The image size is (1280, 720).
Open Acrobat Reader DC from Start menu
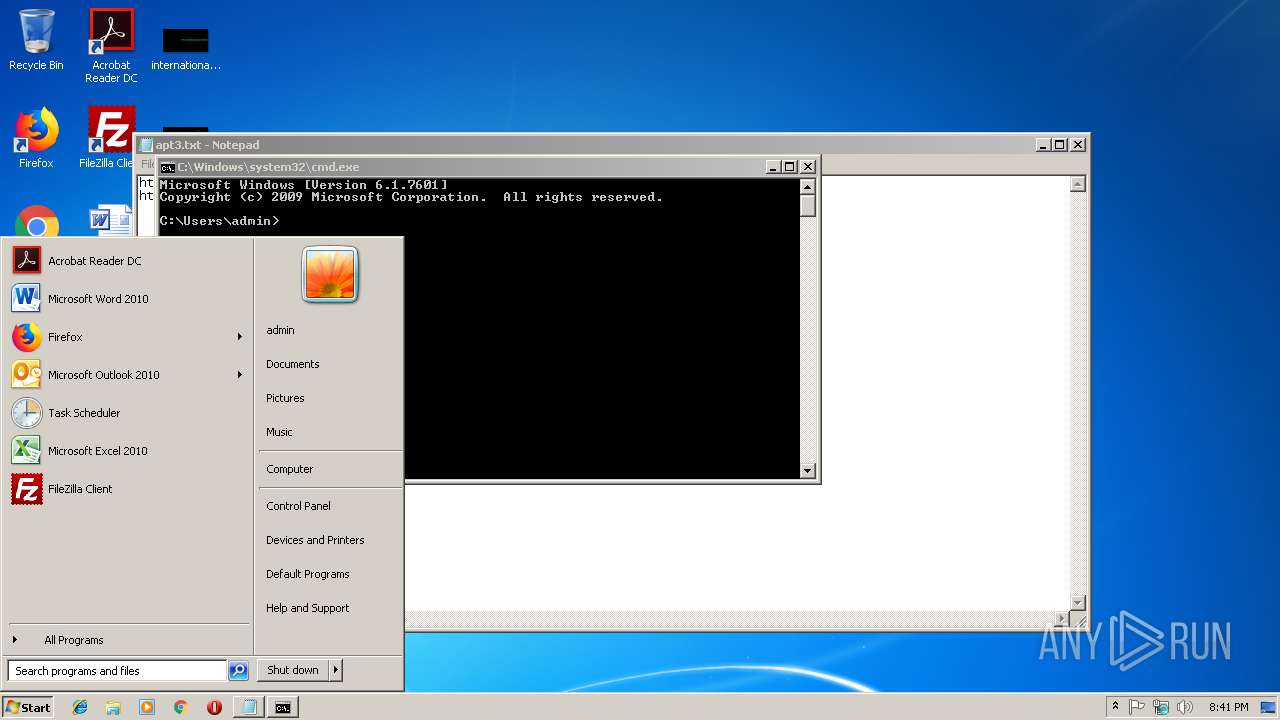click(127, 261)
